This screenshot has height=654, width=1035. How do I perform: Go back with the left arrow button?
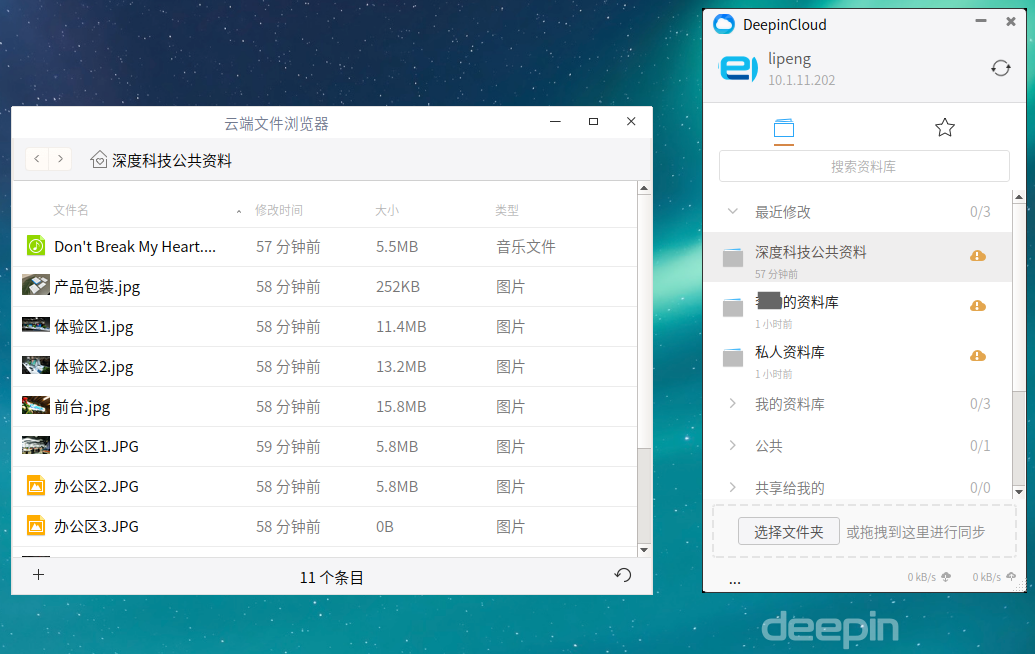37,159
